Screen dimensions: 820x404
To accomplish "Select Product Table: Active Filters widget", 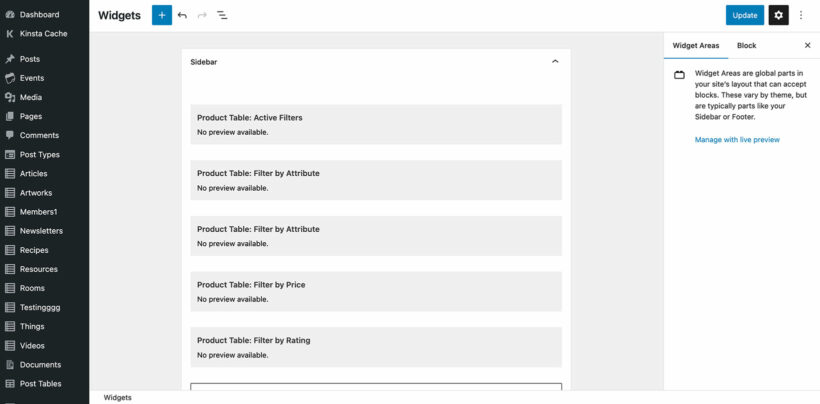I will pos(376,124).
